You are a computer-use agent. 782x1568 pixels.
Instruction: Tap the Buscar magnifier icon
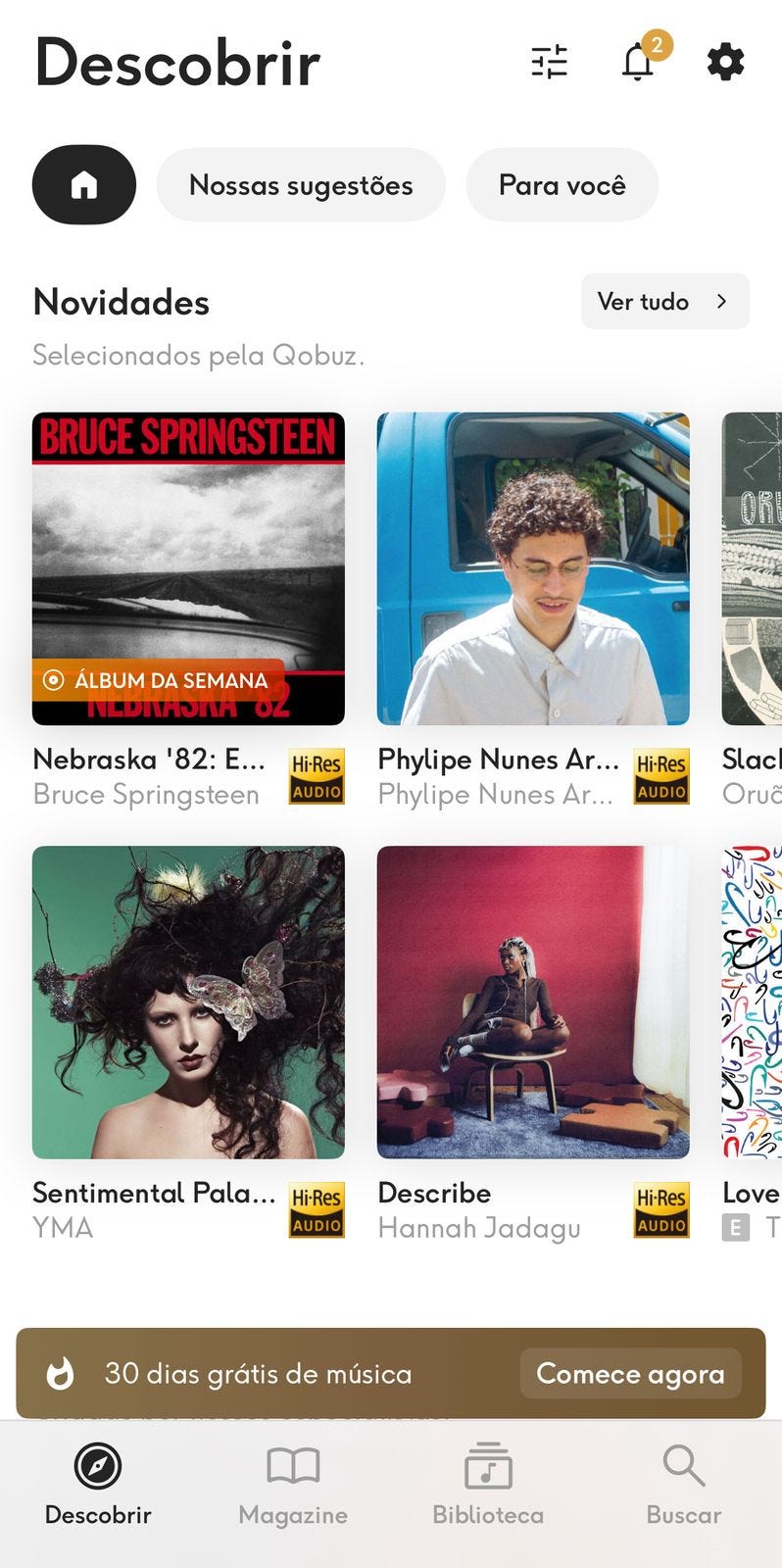[683, 1466]
